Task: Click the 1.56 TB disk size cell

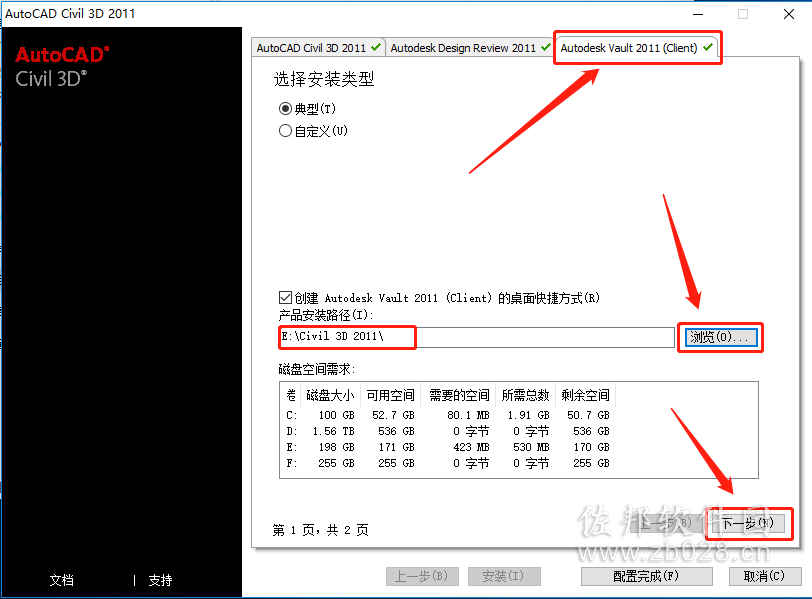Action: tap(334, 431)
